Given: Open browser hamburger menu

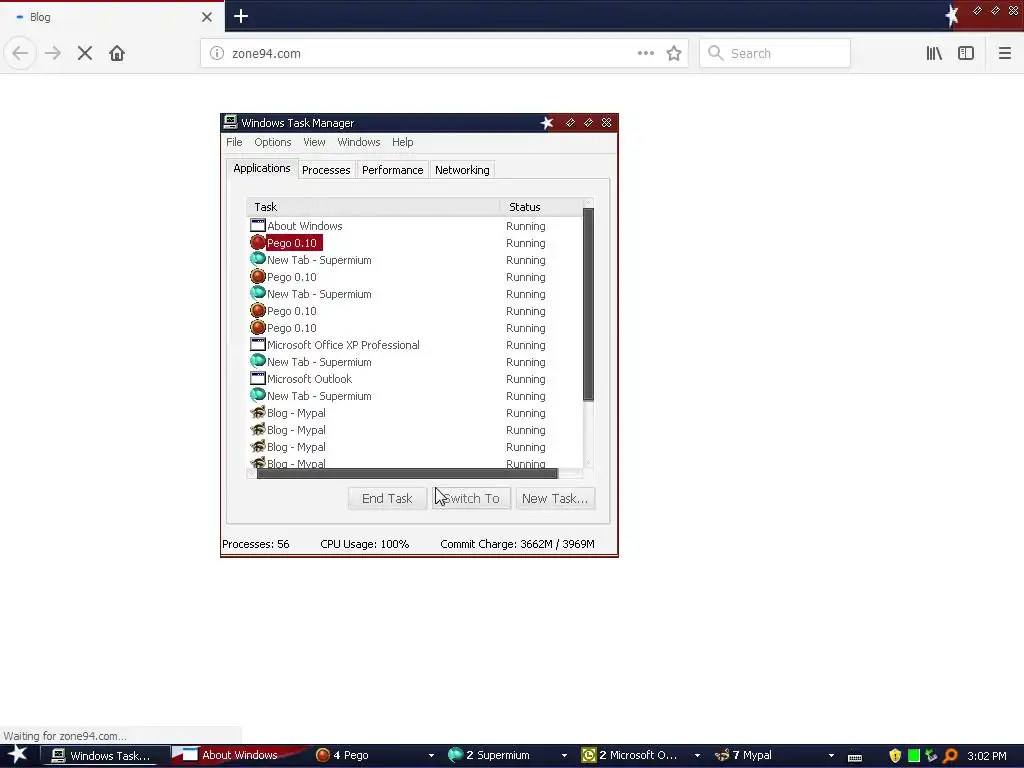Looking at the screenshot, I should pyautogui.click(x=1005, y=54).
